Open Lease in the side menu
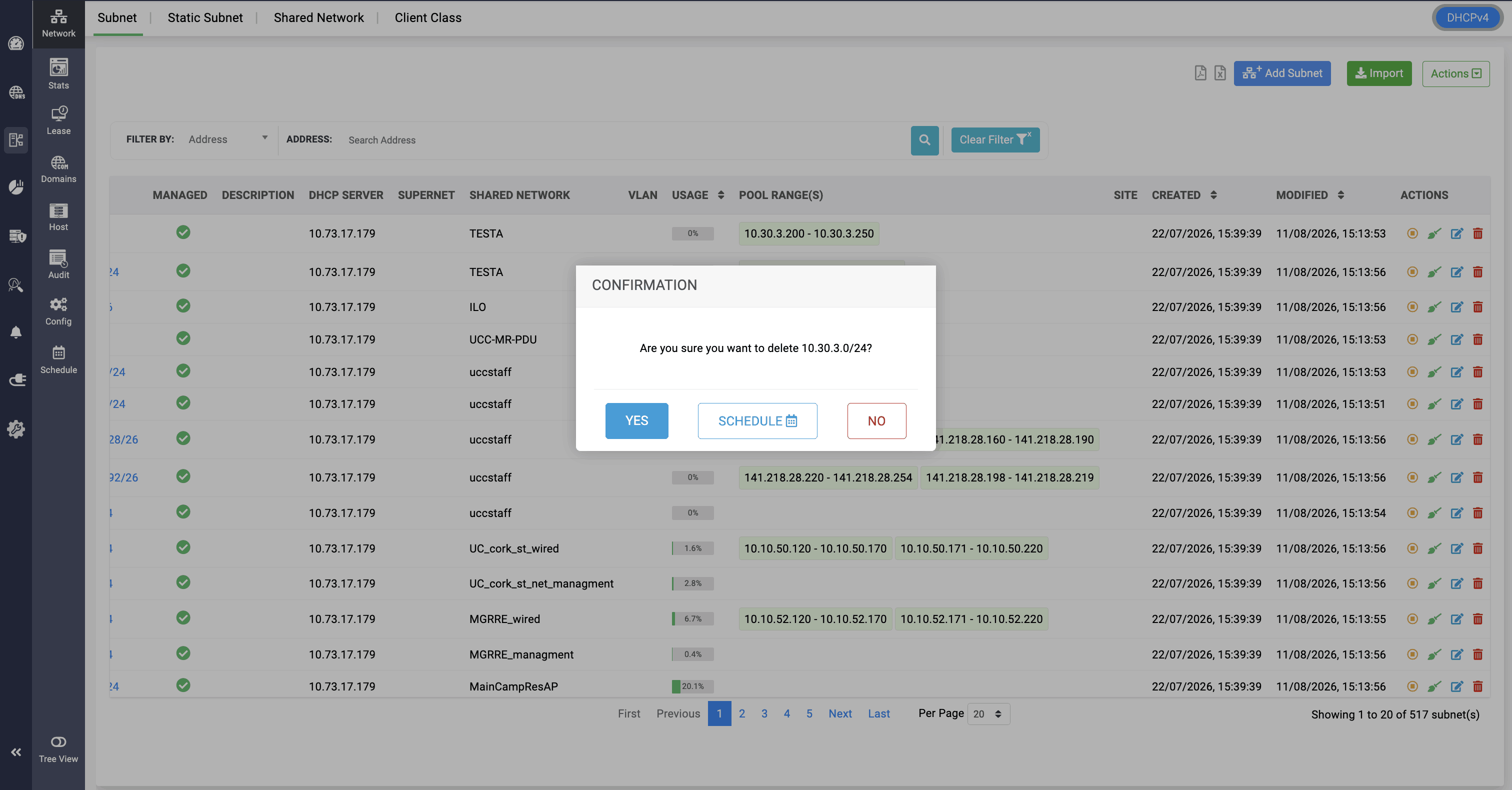1512x790 pixels. [x=58, y=120]
